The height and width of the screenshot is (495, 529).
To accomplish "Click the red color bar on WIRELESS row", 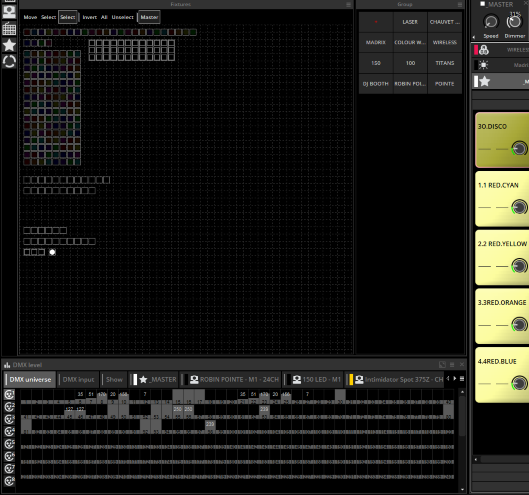I will (476, 50).
